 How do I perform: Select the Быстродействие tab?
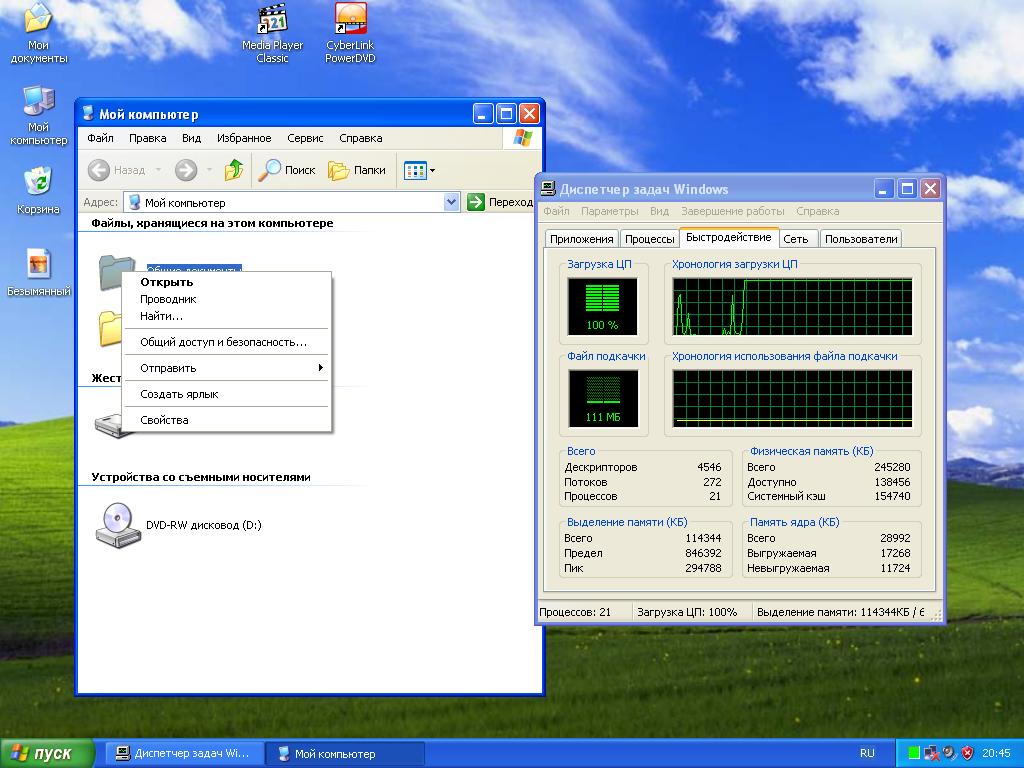pyautogui.click(x=729, y=238)
